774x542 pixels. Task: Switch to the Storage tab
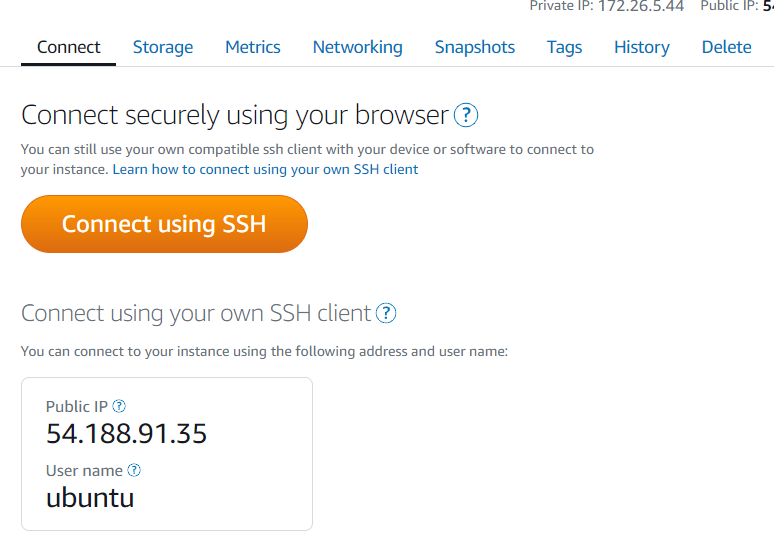163,47
